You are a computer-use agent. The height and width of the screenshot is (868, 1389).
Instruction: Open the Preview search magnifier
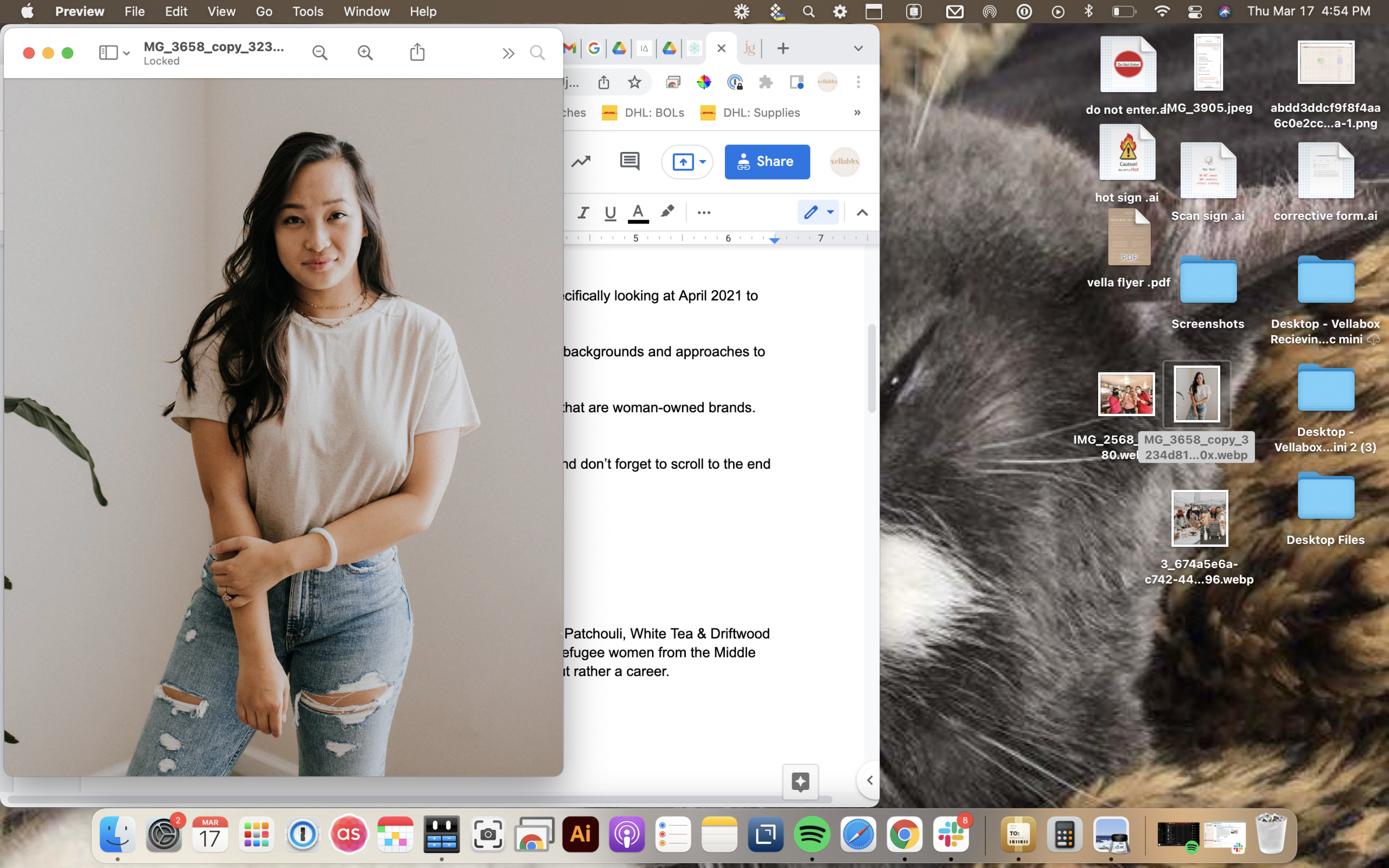tap(537, 53)
